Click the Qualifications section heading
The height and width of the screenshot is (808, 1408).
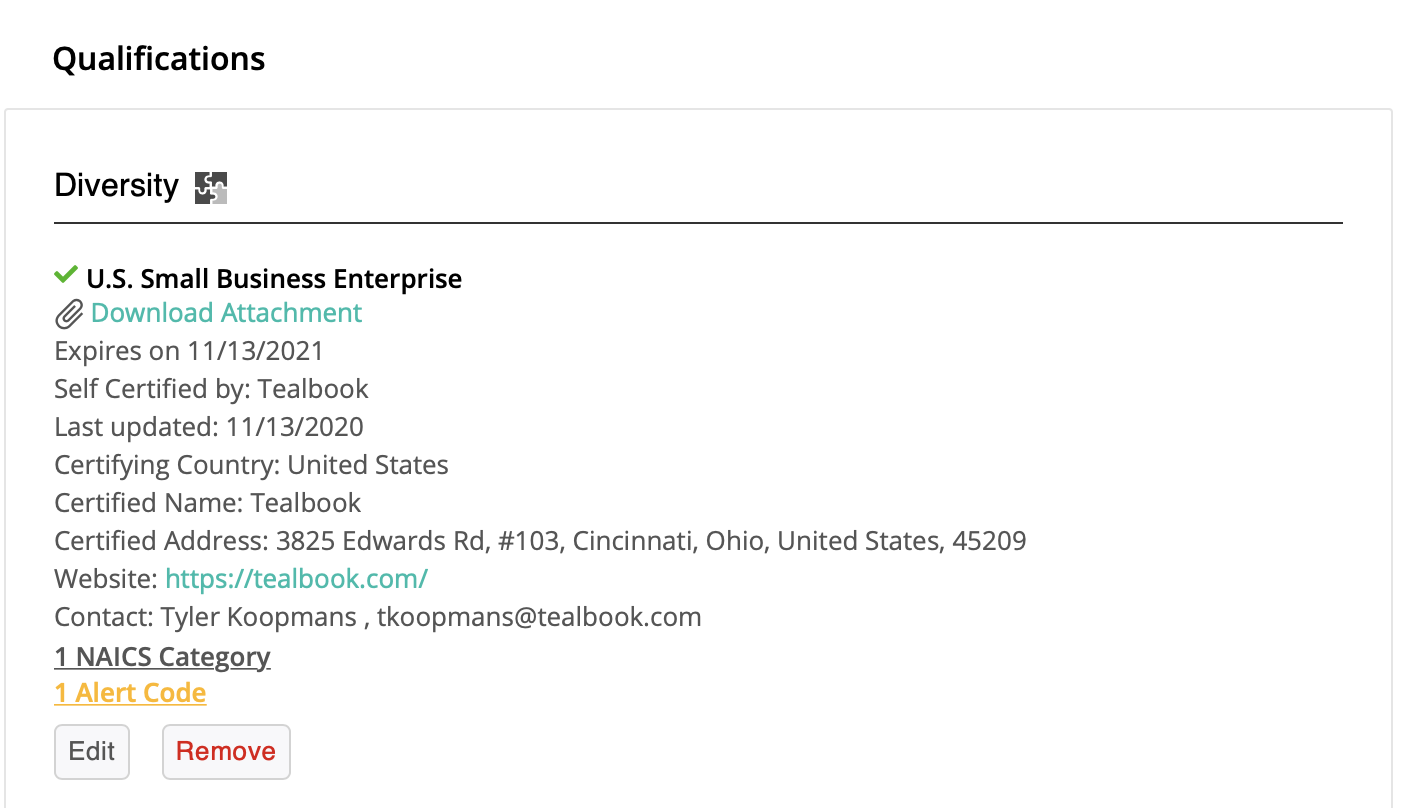tap(159, 59)
